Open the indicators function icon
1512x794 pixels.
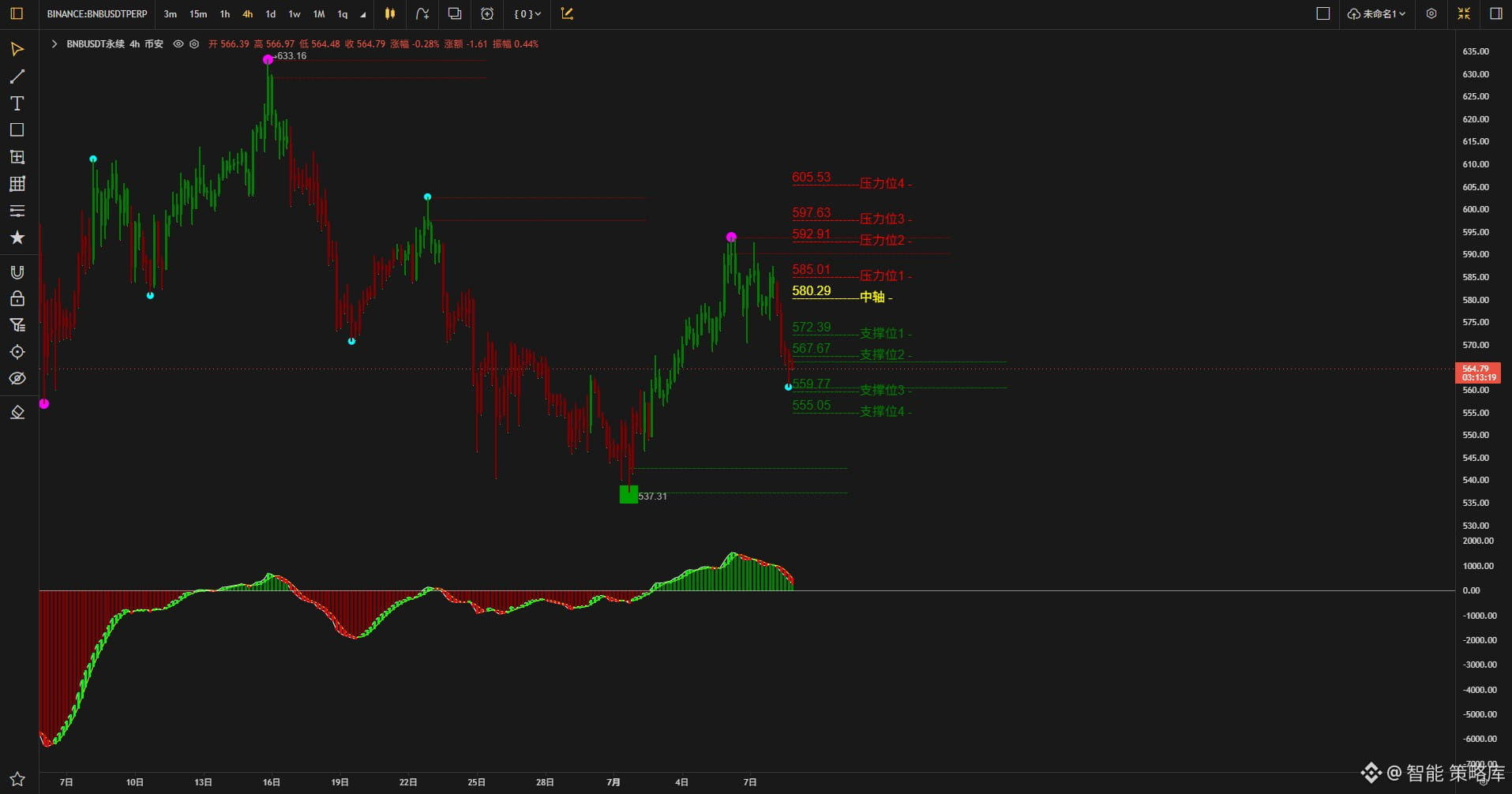[x=422, y=13]
